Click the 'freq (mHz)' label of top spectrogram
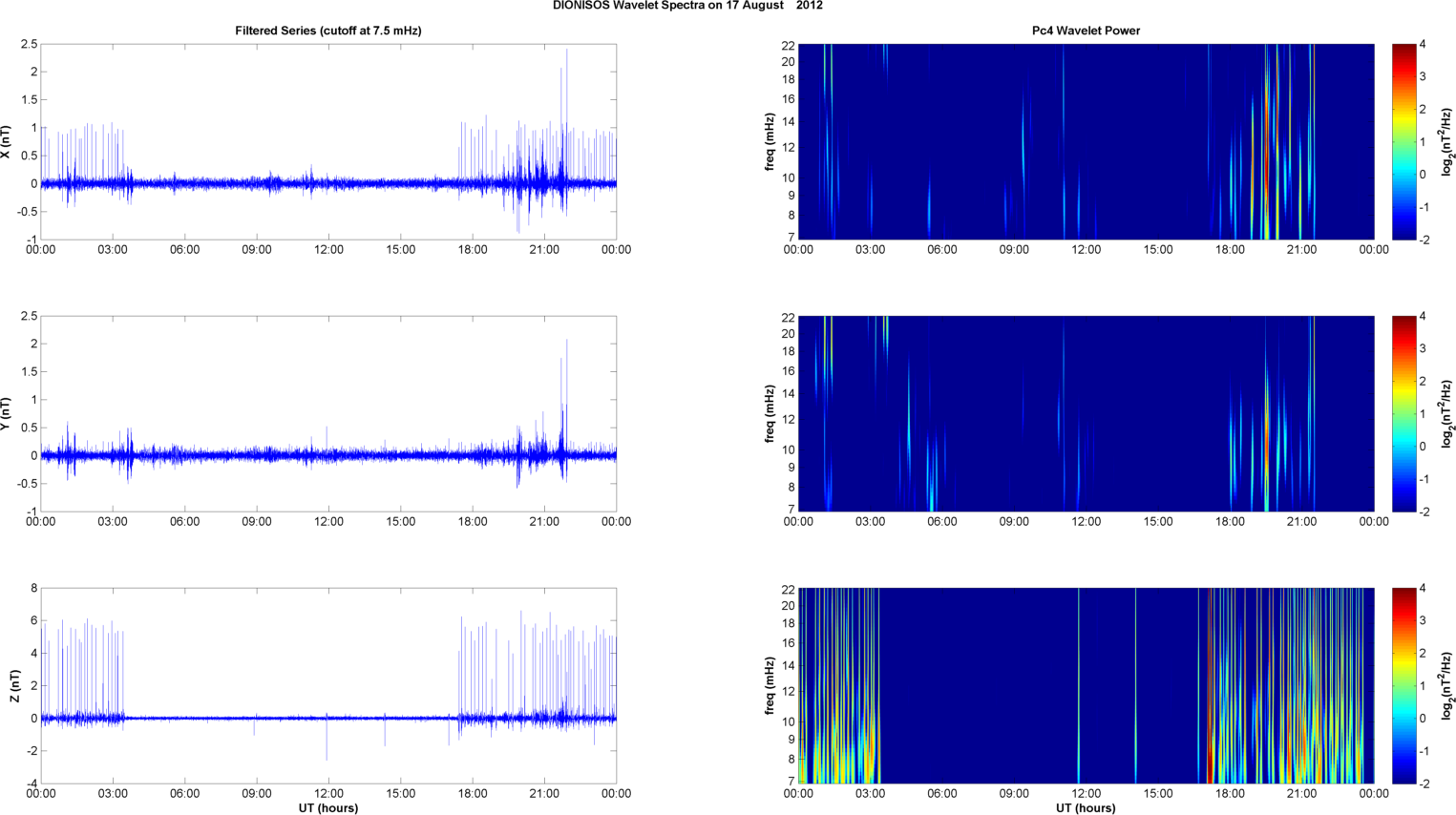 click(x=770, y=141)
